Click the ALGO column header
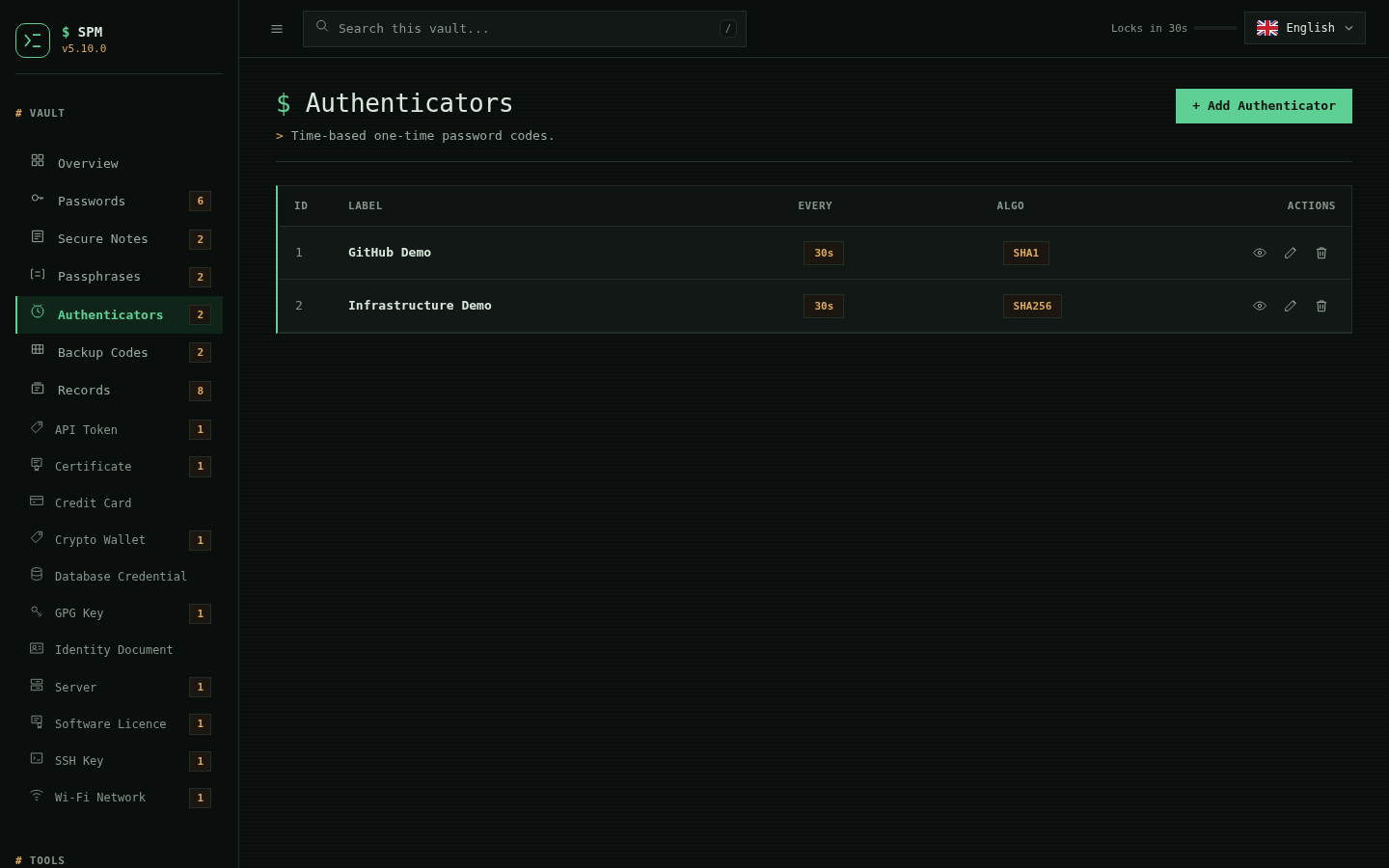The width and height of the screenshot is (1389, 868). click(x=1011, y=206)
